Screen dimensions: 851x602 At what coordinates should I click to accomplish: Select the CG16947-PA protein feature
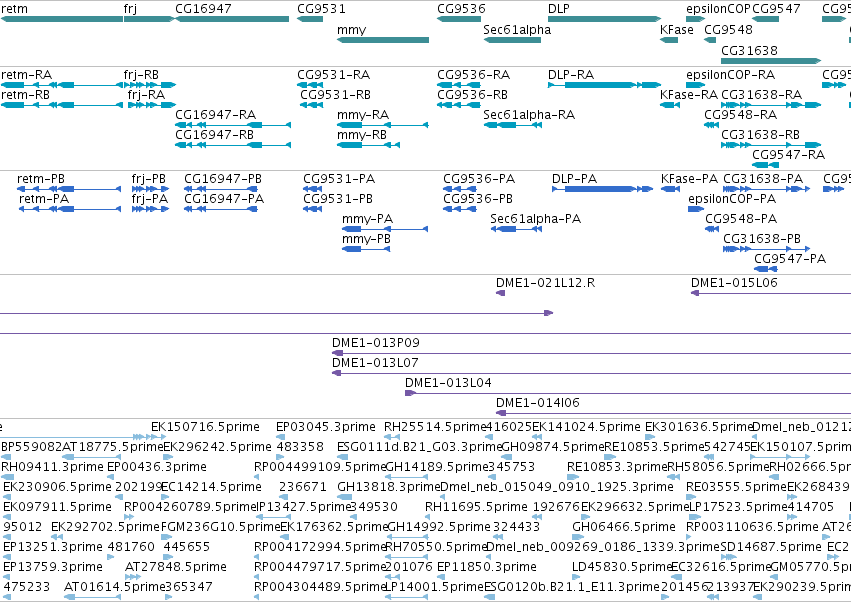221,209
